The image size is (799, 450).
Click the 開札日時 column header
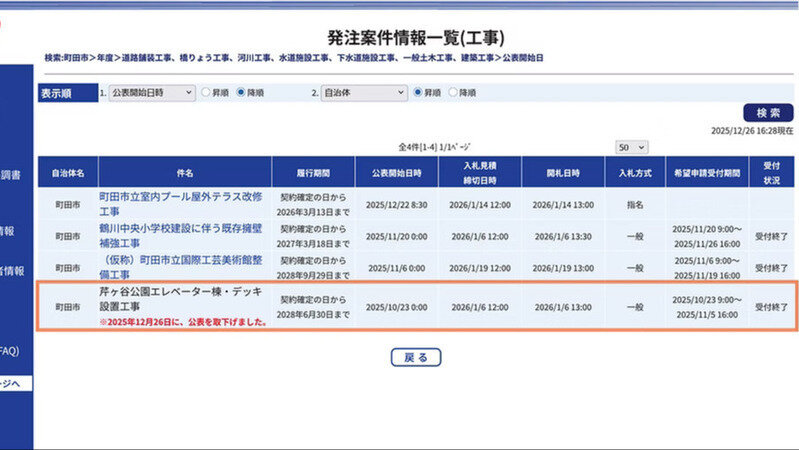564,172
